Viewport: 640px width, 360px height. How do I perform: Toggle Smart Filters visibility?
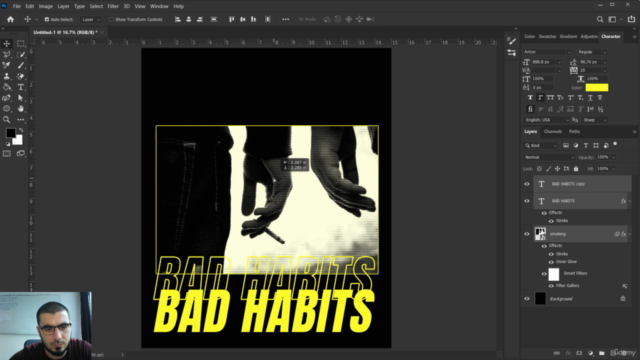point(544,274)
